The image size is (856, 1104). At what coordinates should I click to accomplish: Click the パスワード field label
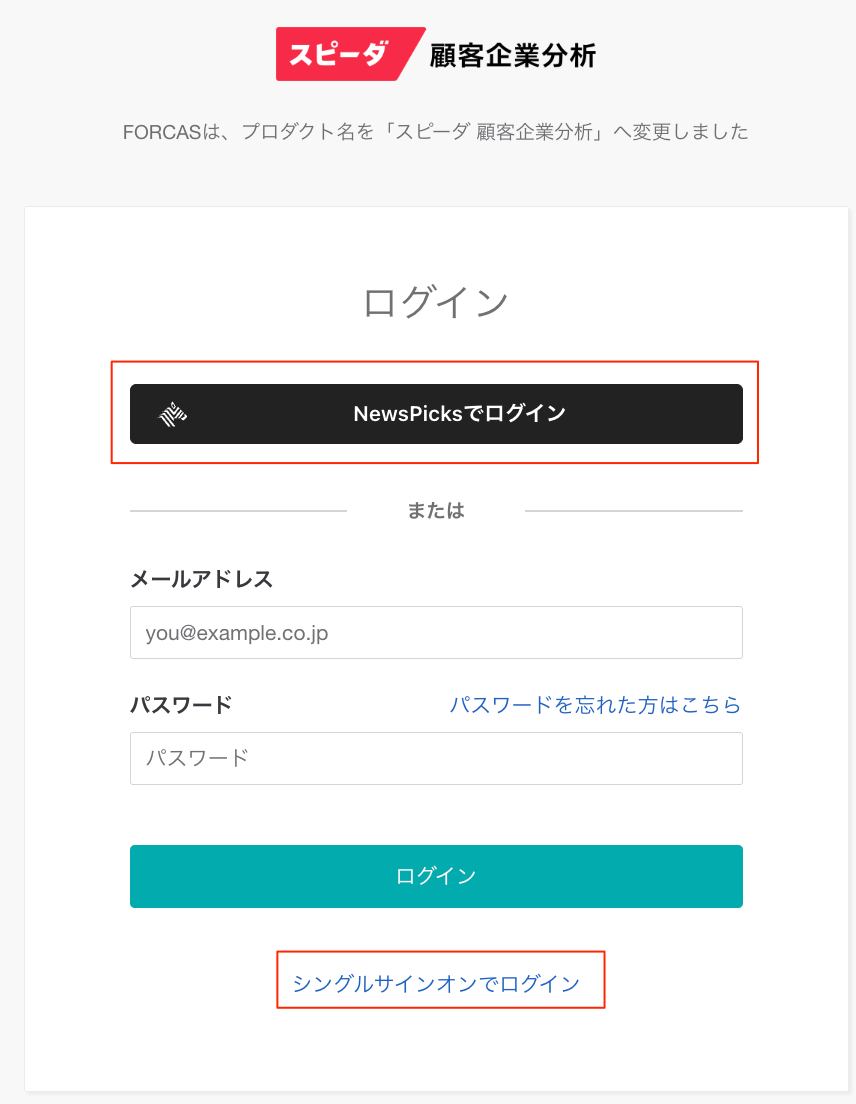181,705
